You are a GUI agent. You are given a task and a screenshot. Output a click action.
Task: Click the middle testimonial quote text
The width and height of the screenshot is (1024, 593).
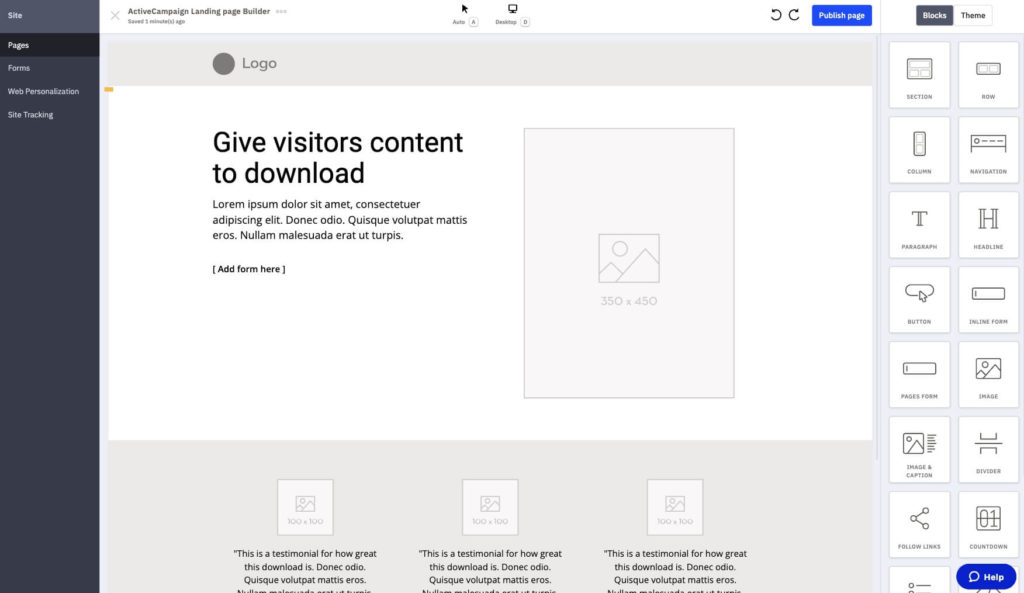490,570
